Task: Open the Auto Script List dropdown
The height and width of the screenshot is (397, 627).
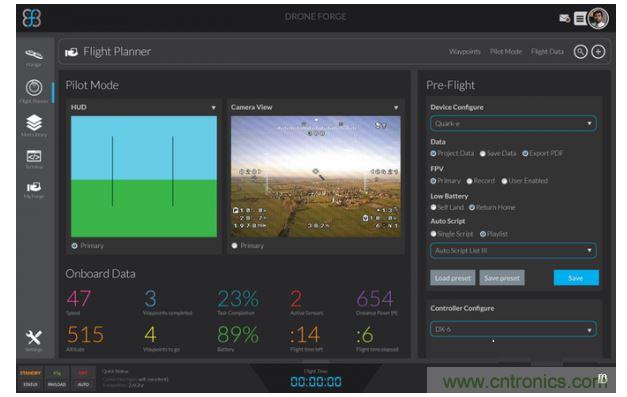Action: [x=513, y=251]
